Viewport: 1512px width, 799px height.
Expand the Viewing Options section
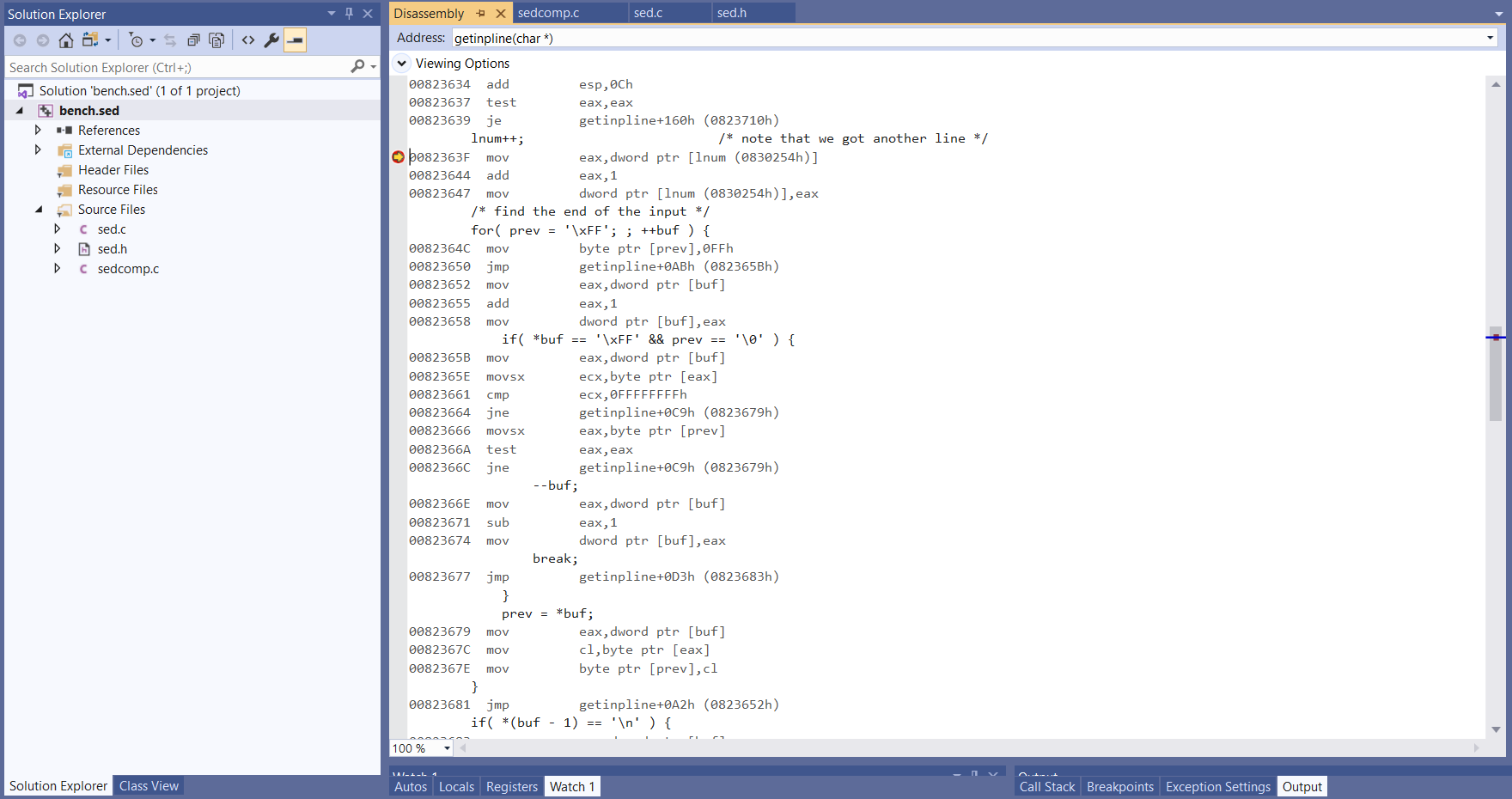pyautogui.click(x=400, y=63)
